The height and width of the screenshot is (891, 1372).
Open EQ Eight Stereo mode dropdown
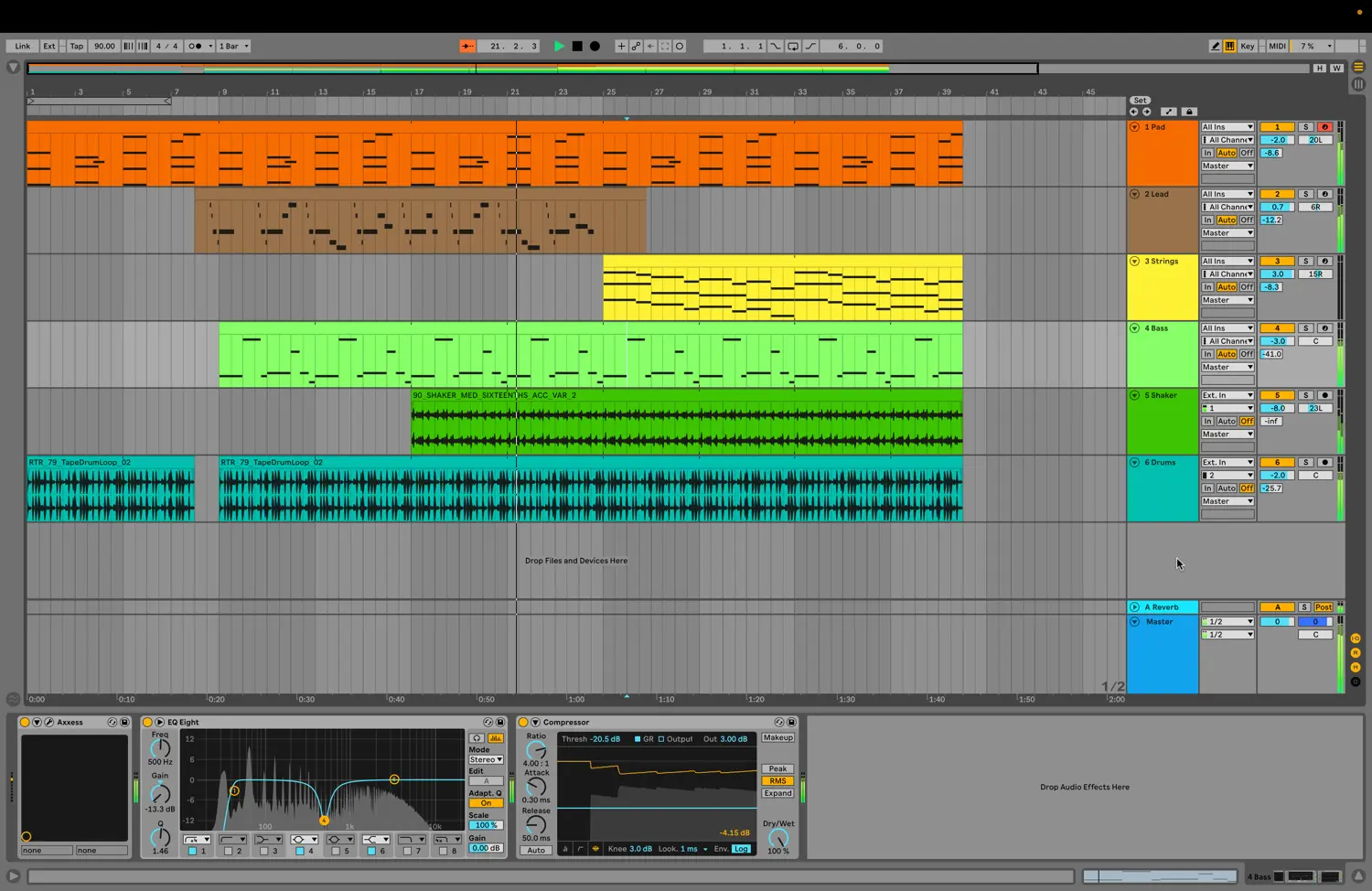(486, 759)
